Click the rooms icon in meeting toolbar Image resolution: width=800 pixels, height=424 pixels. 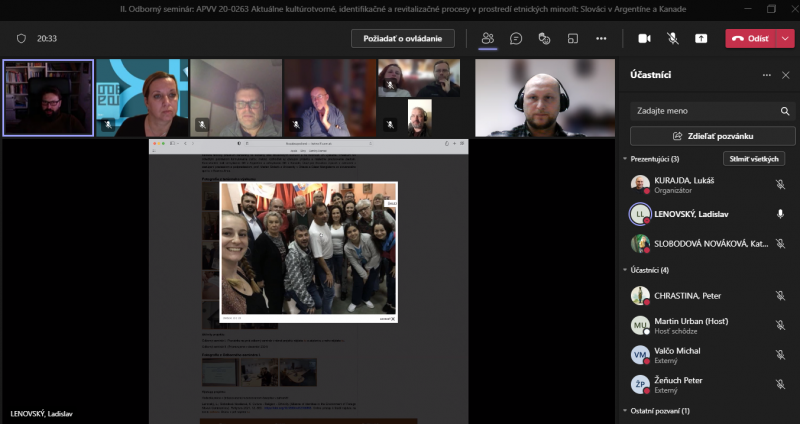(x=573, y=38)
